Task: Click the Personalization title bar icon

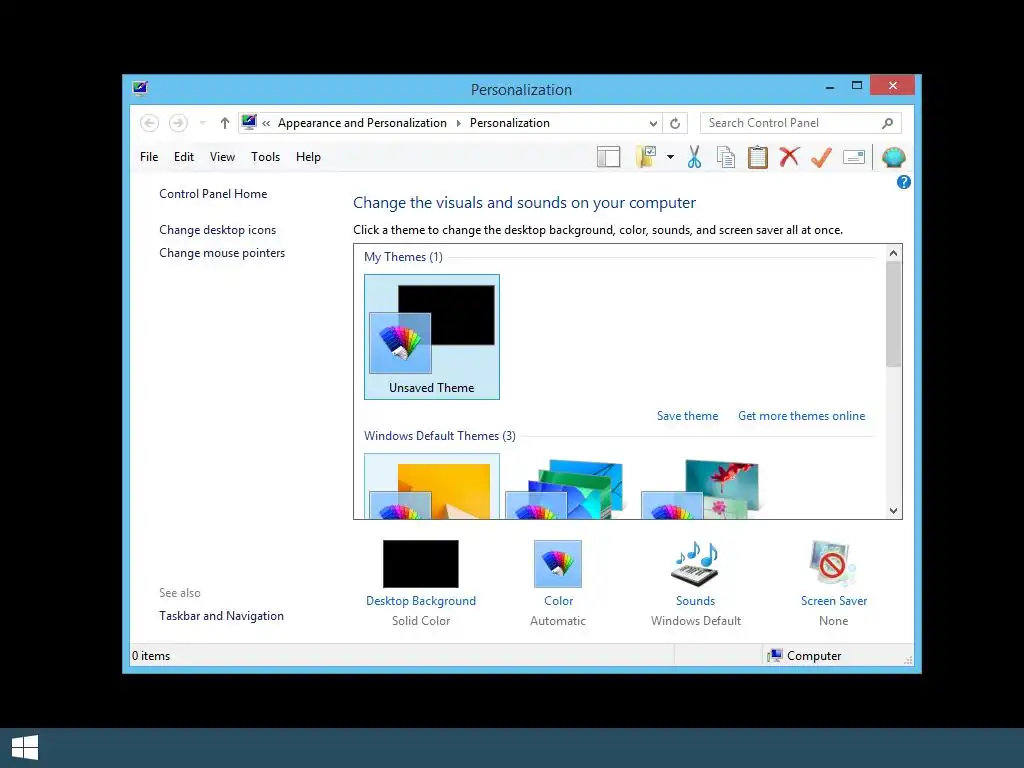Action: 140,89
